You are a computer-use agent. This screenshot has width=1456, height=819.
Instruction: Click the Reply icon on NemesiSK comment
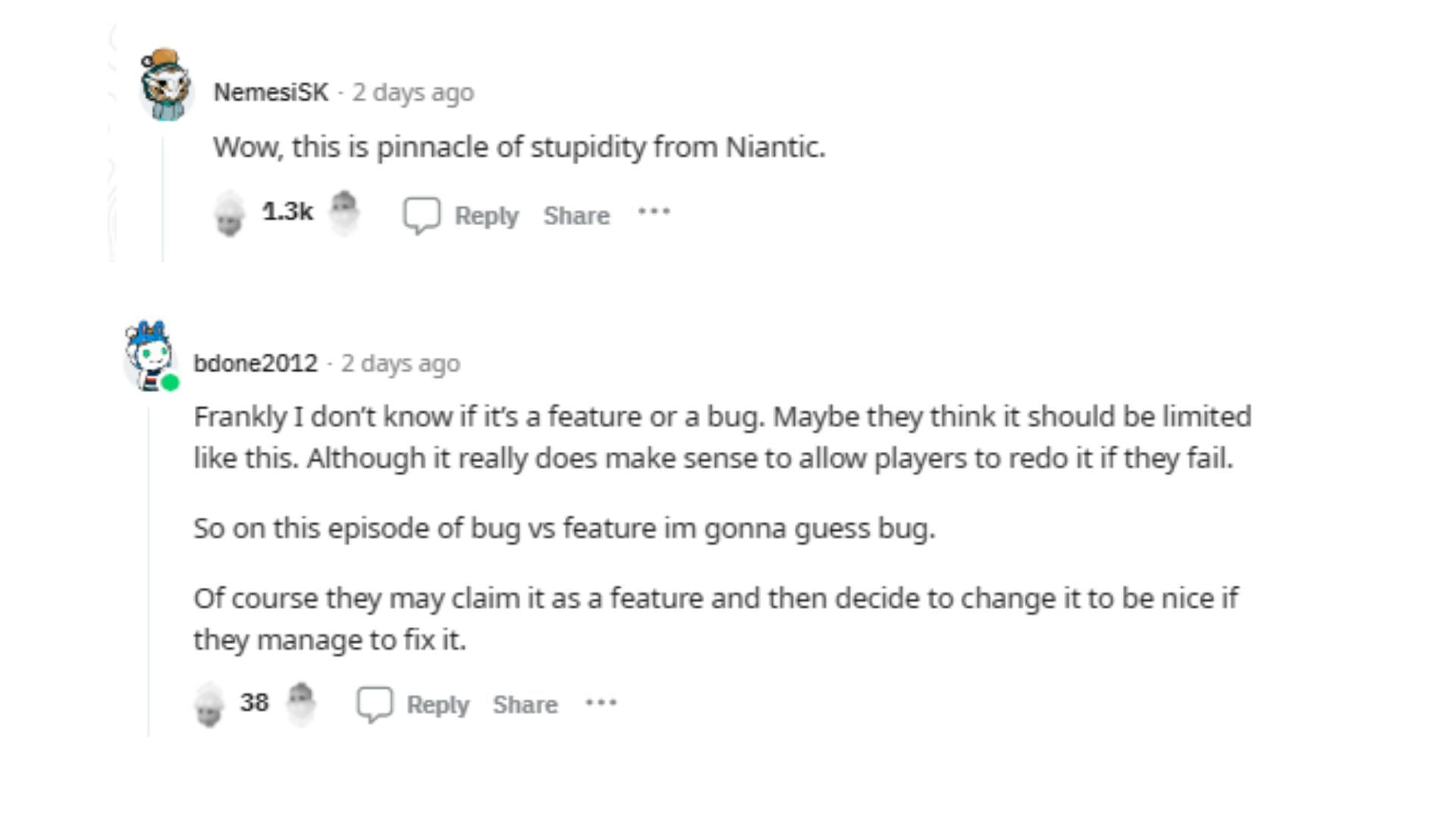(420, 215)
